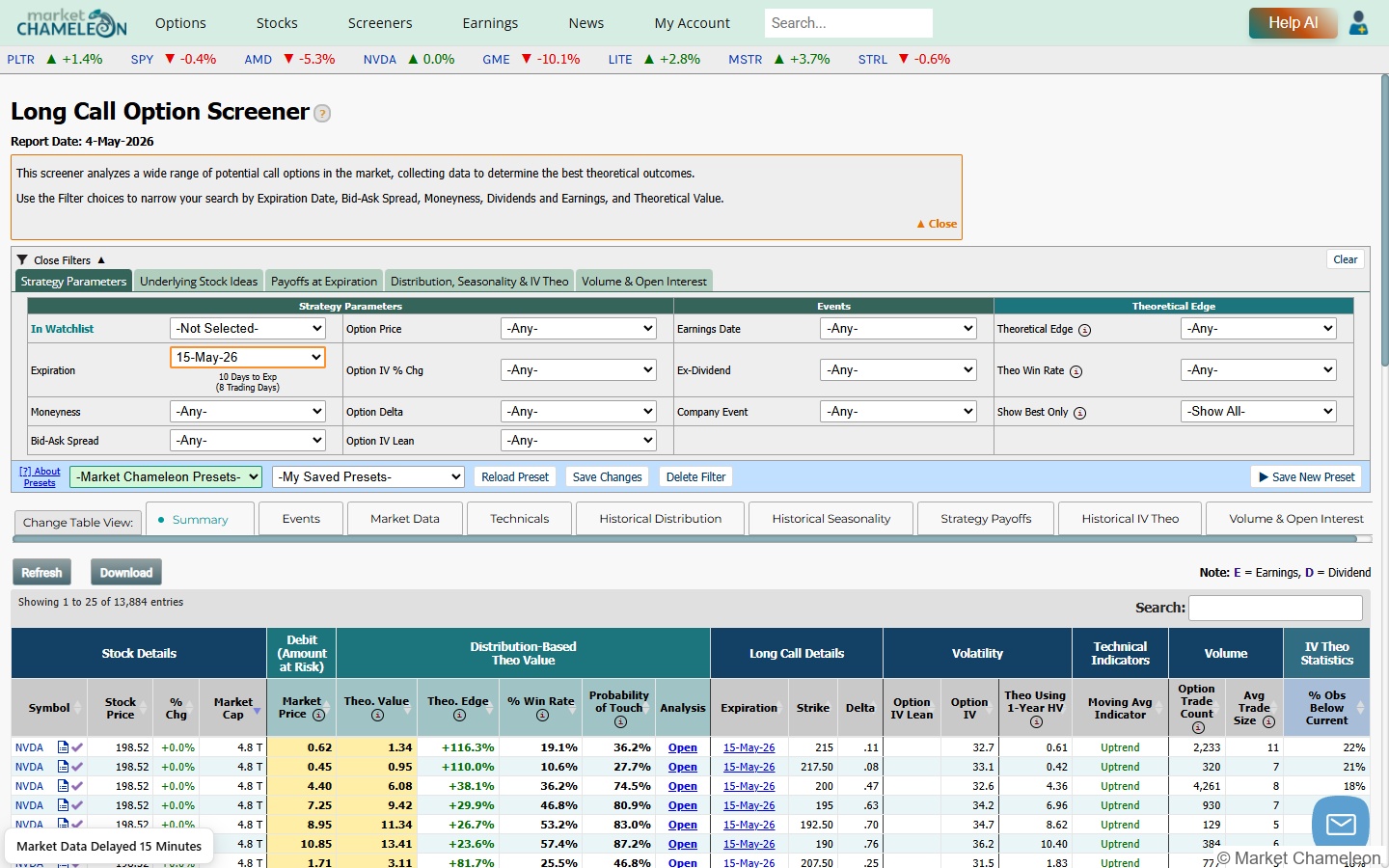Switch to the Underlying Stock Ideas filter tab
Image resolution: width=1389 pixels, height=868 pixels.
199,282
